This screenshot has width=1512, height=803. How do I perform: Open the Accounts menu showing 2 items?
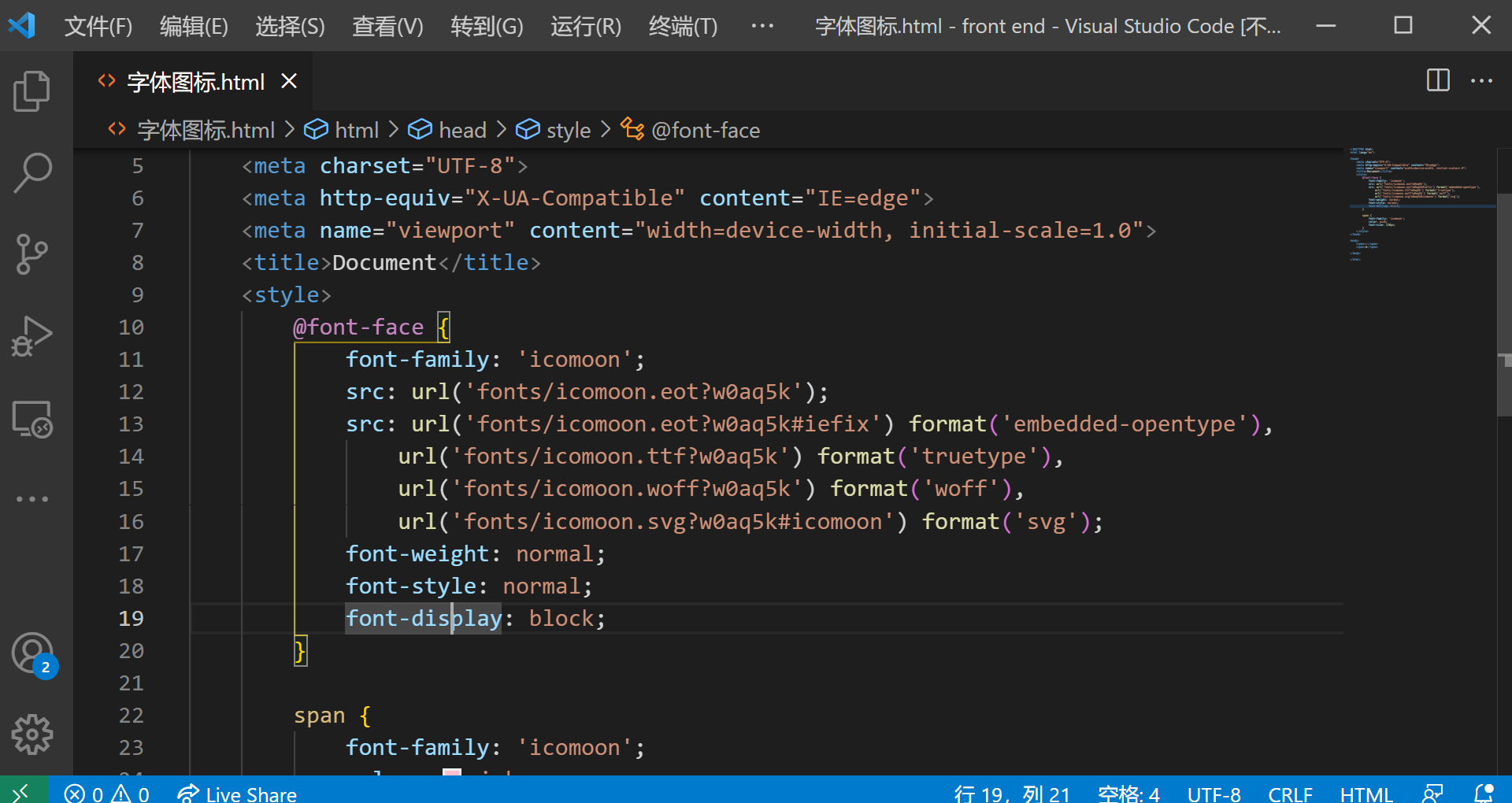(32, 653)
